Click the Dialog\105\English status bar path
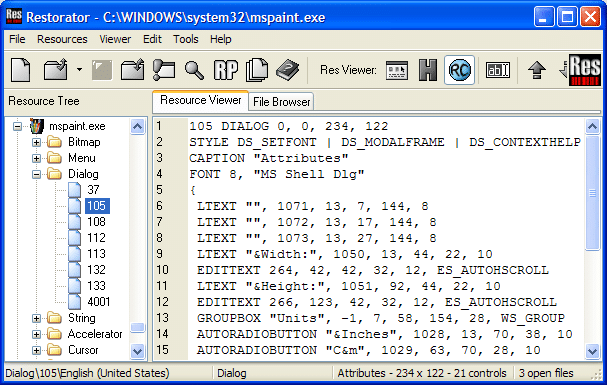Viewport: 607px width, 385px height. click(x=87, y=373)
